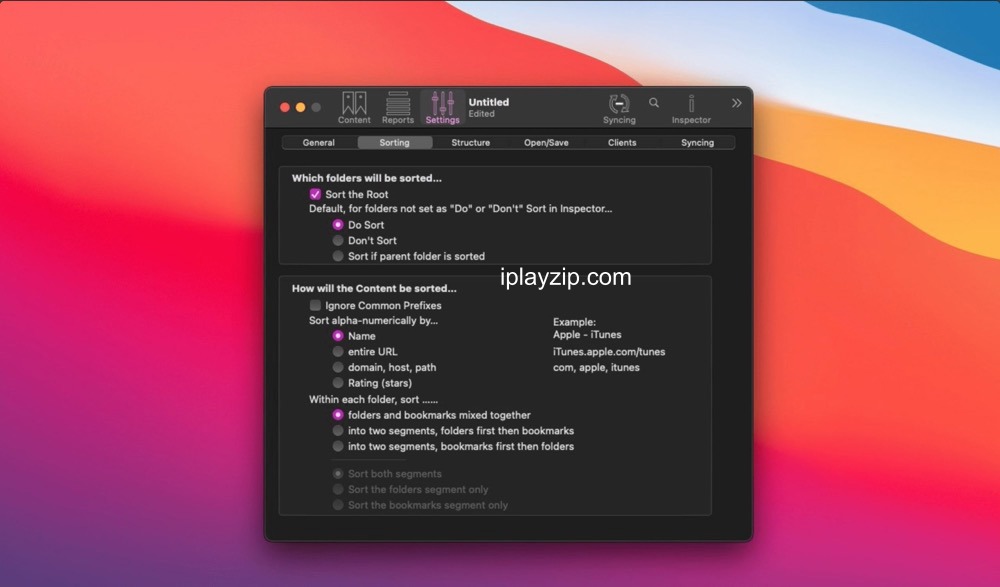The height and width of the screenshot is (587, 1000).
Task: Select sort by entire URL
Action: click(x=338, y=352)
